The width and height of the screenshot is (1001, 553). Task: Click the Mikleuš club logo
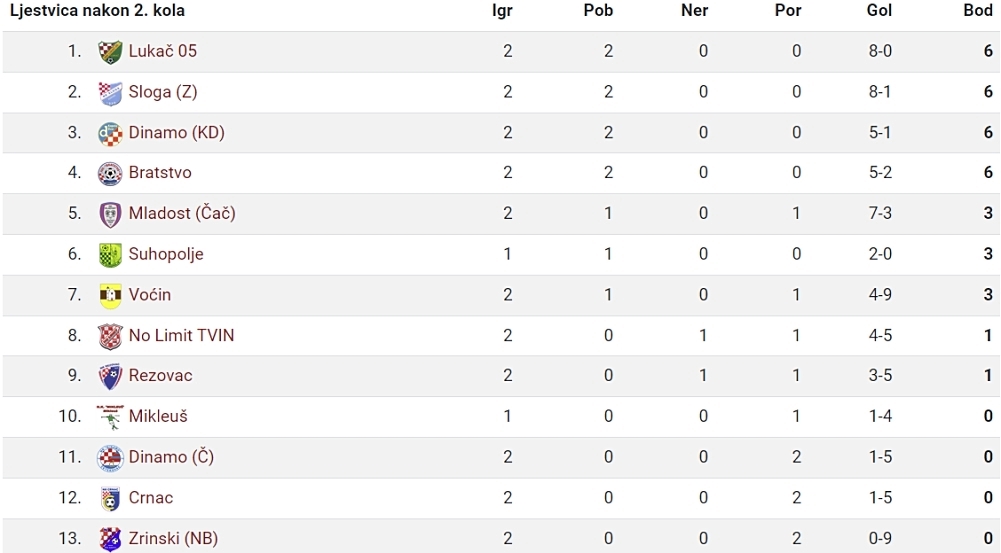click(x=110, y=417)
